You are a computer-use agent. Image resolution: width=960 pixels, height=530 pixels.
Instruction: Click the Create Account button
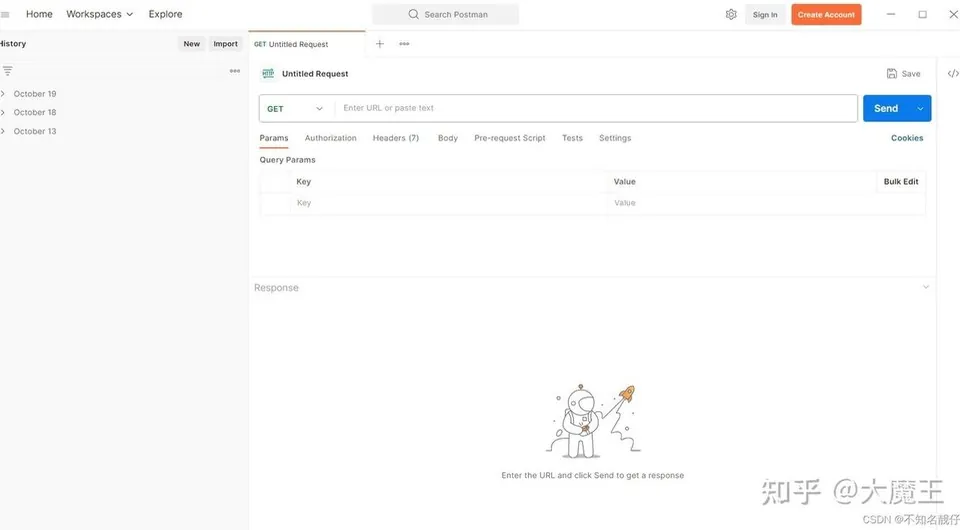(x=826, y=15)
